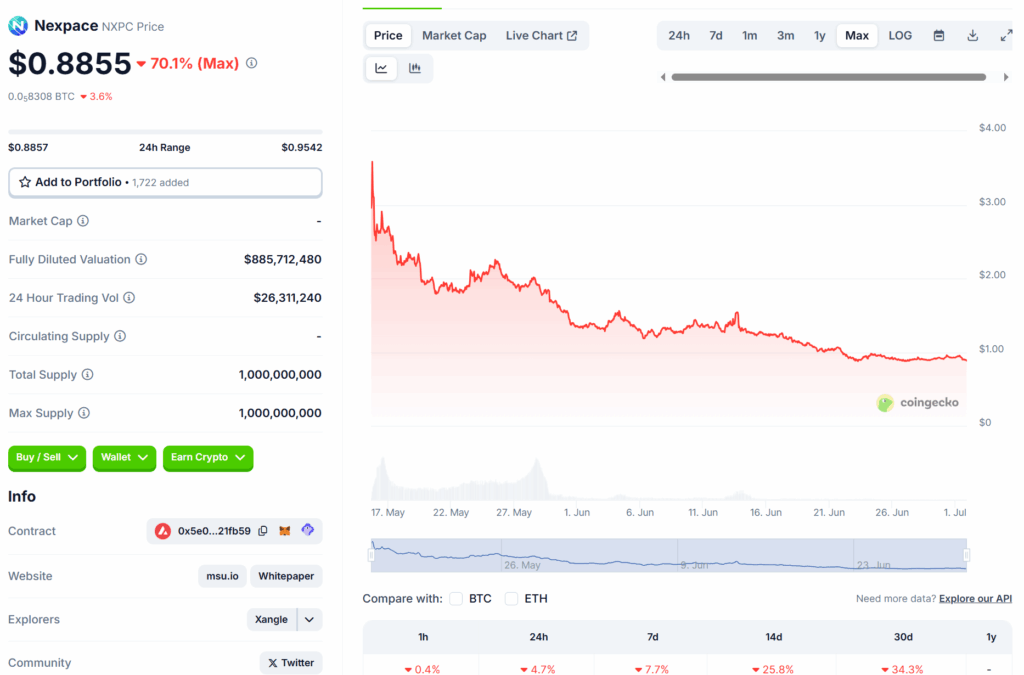Expand the Explorers chevron dropdown
1024x675 pixels.
point(310,620)
